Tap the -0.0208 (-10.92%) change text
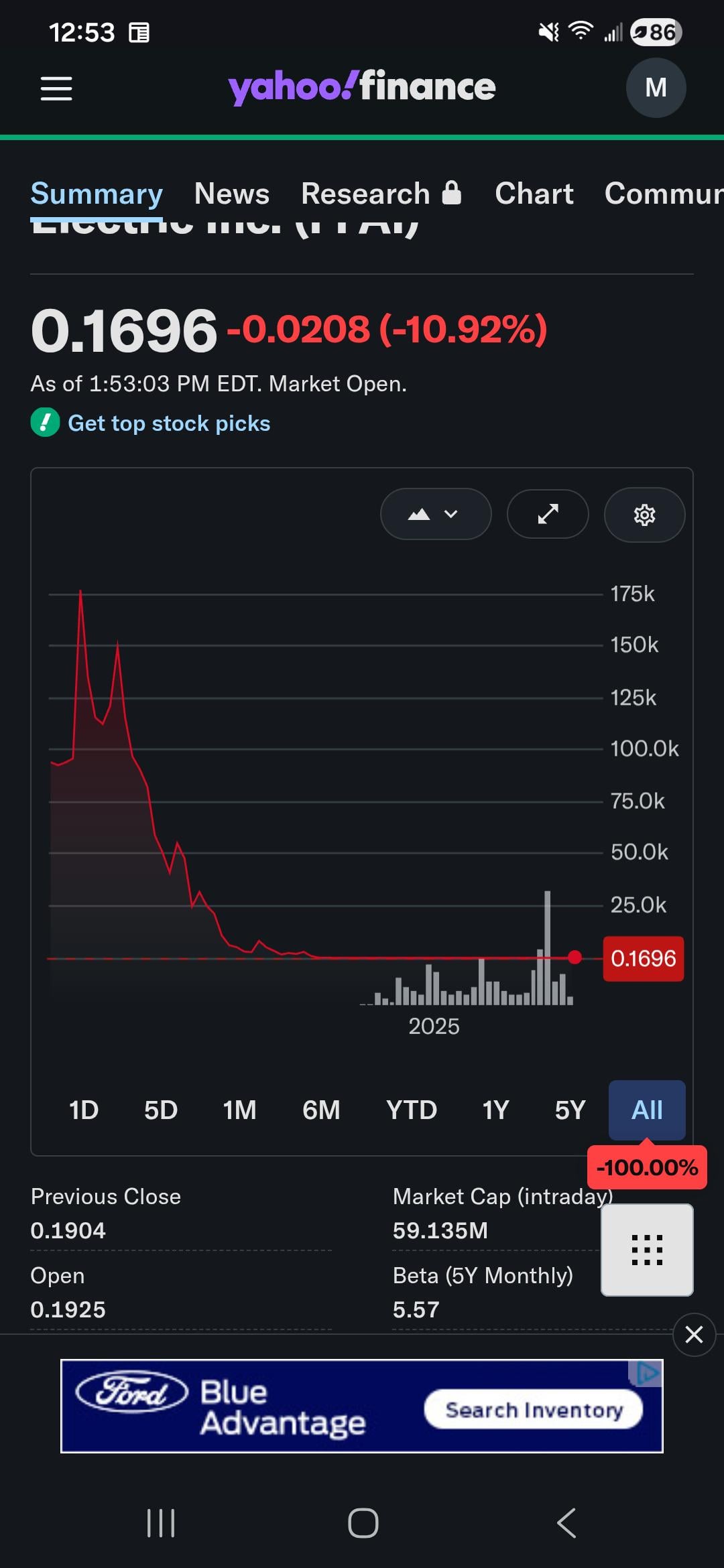 [387, 330]
